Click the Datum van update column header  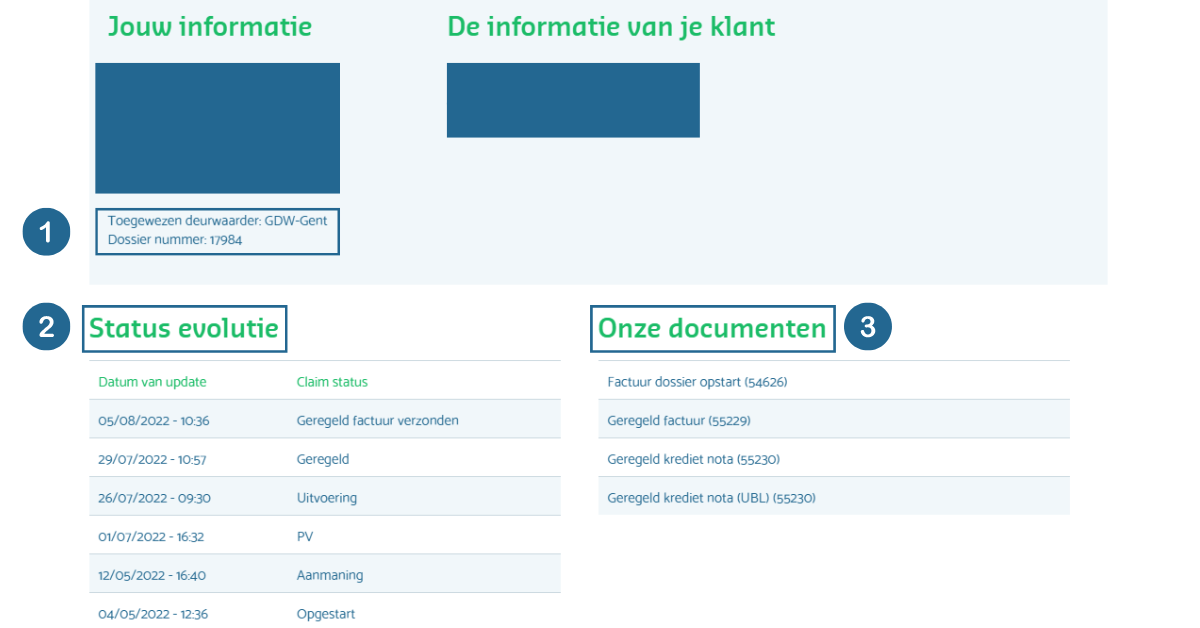[x=152, y=382]
